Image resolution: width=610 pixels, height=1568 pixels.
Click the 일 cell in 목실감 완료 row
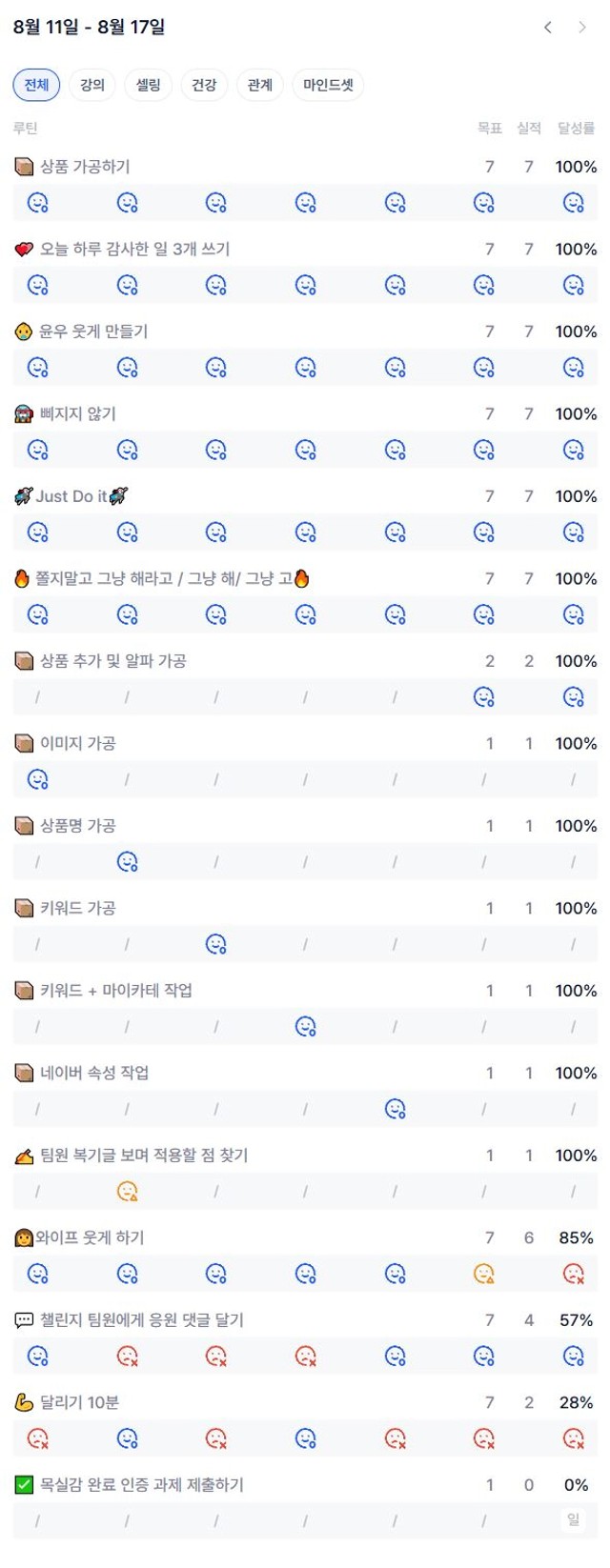[573, 1520]
